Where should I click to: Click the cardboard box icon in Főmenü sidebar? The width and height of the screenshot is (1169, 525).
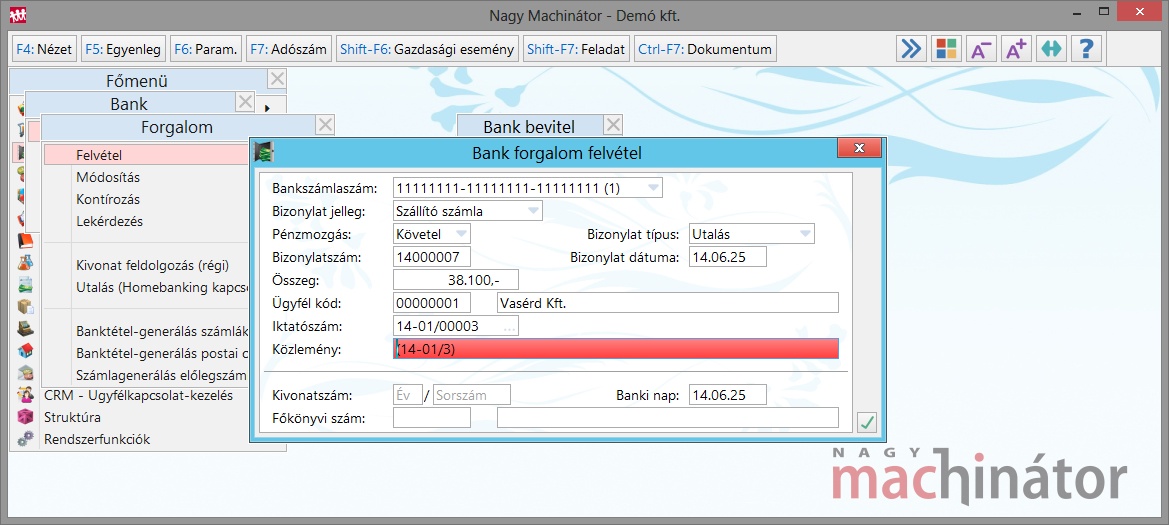25,306
